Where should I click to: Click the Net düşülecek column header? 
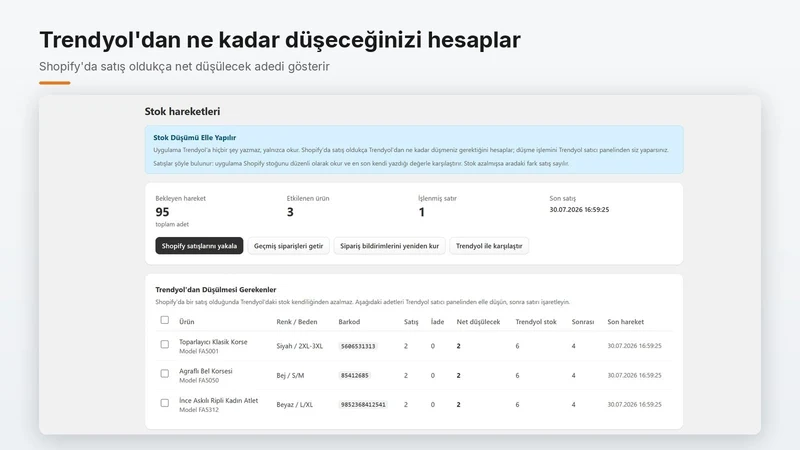pos(479,322)
